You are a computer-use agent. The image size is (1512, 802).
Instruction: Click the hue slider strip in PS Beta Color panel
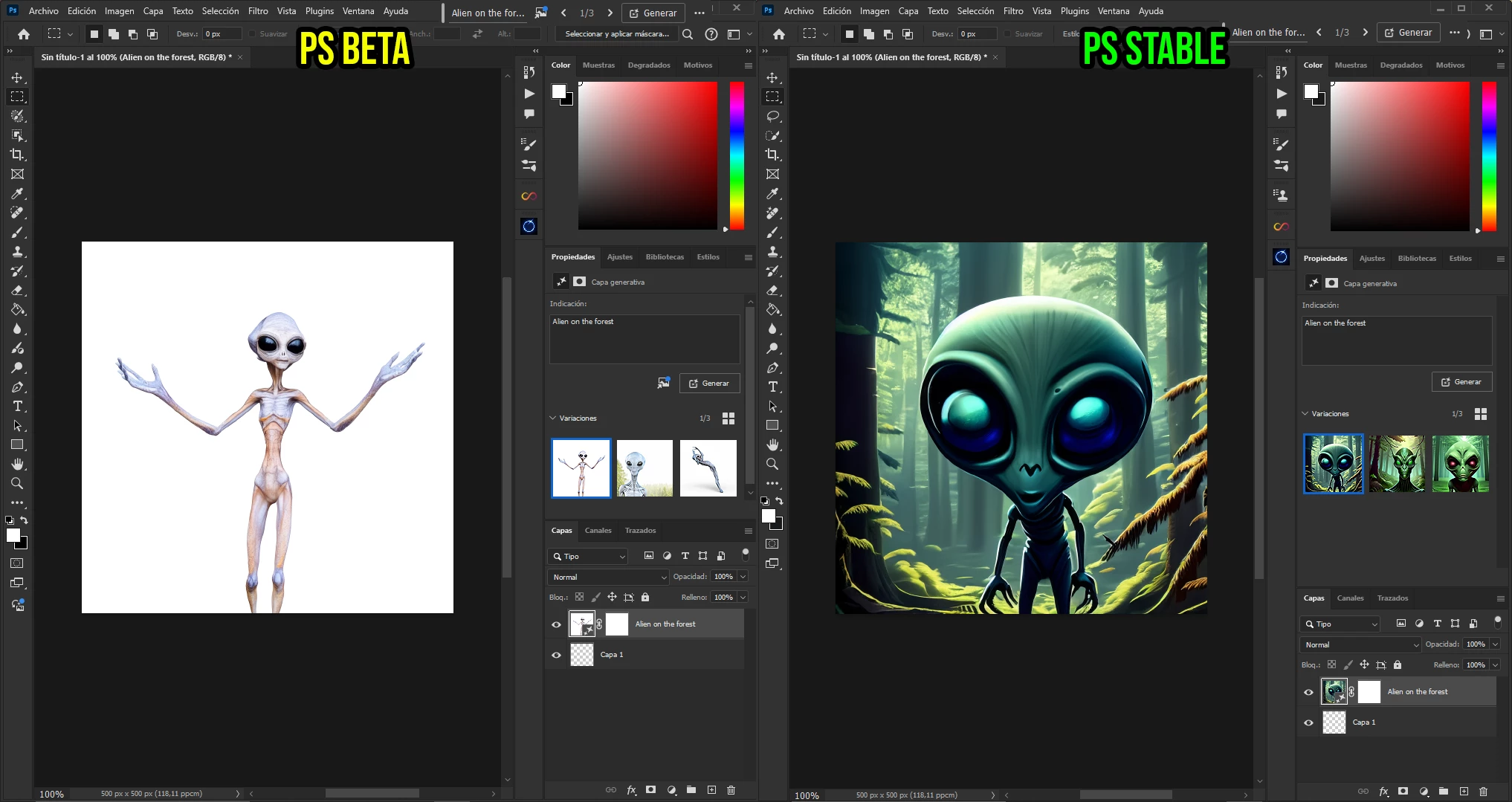[x=737, y=155]
